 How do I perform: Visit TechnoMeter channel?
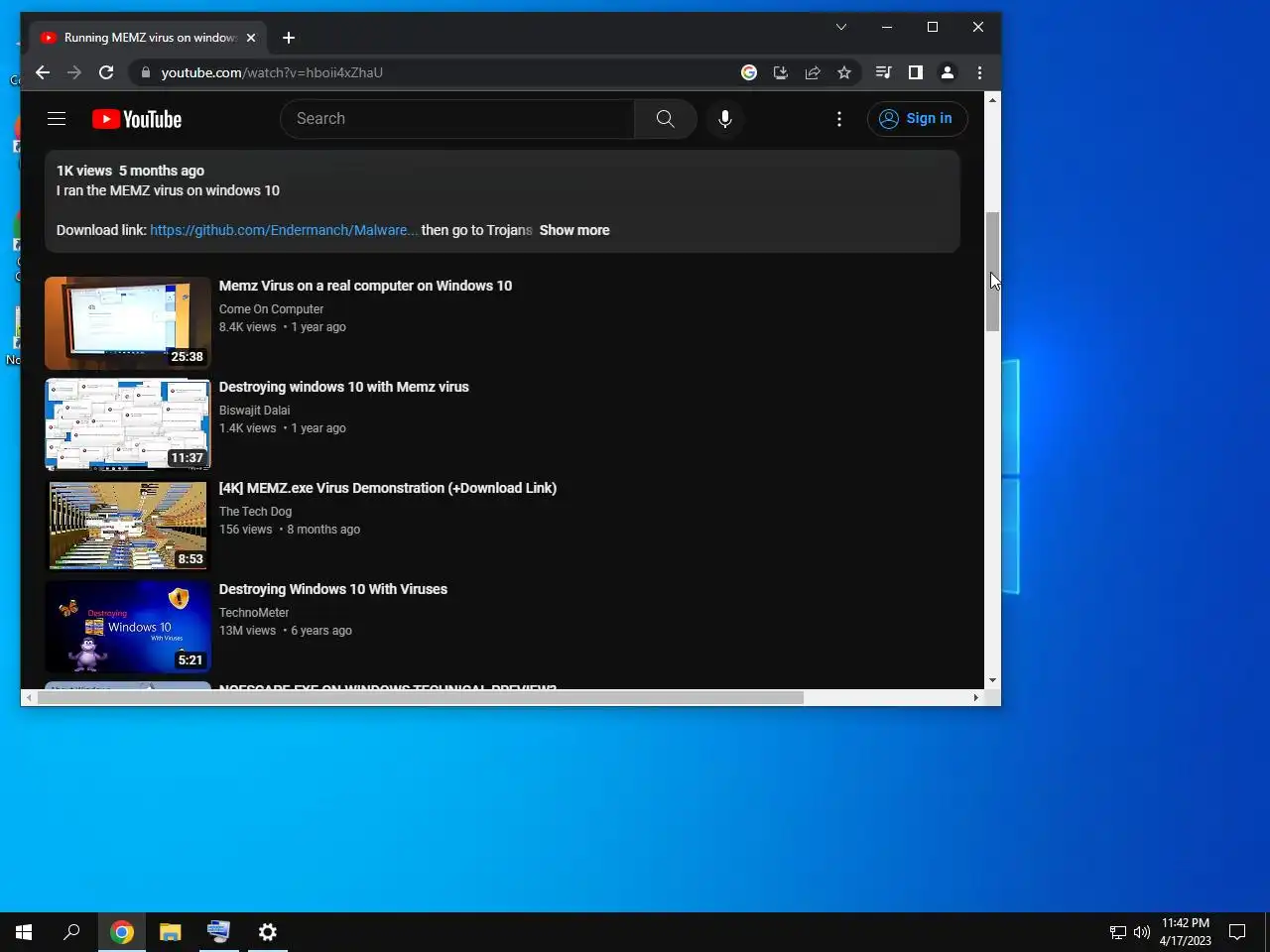click(254, 613)
